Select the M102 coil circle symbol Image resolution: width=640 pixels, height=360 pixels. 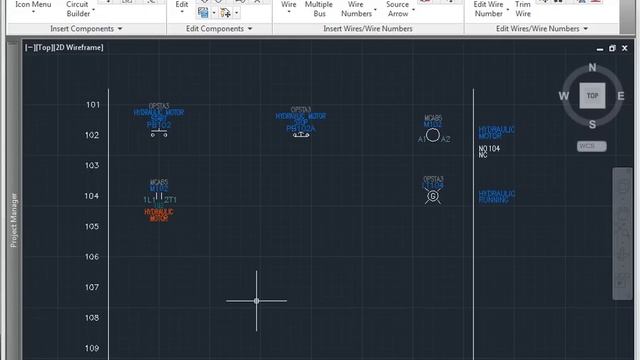click(x=433, y=135)
